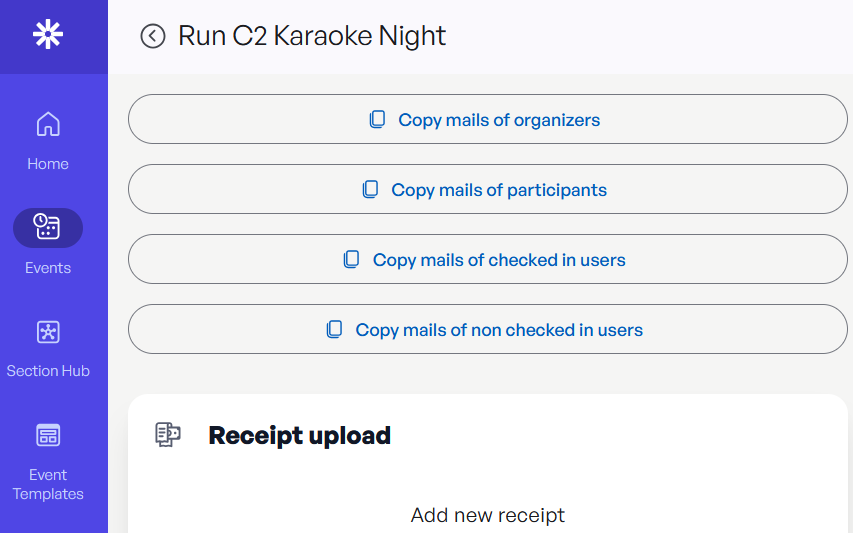This screenshot has height=533, width=853.
Task: Open Section Hub label in sidebar
Action: tap(48, 371)
